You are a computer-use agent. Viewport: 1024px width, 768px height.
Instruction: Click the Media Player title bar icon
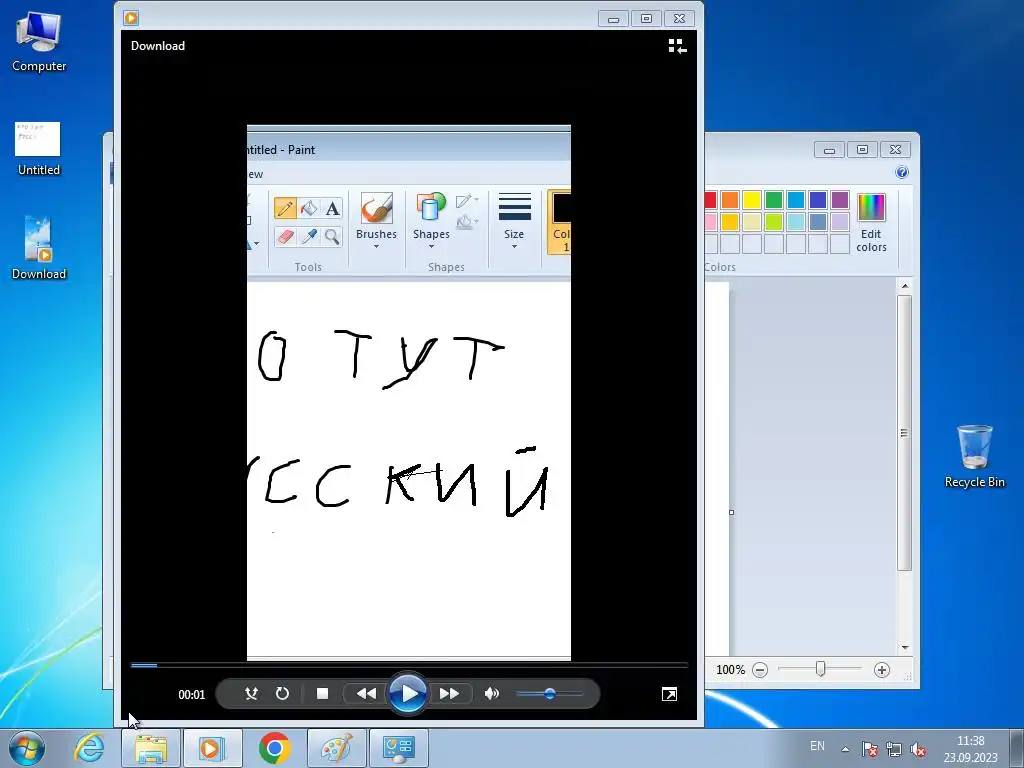point(131,18)
